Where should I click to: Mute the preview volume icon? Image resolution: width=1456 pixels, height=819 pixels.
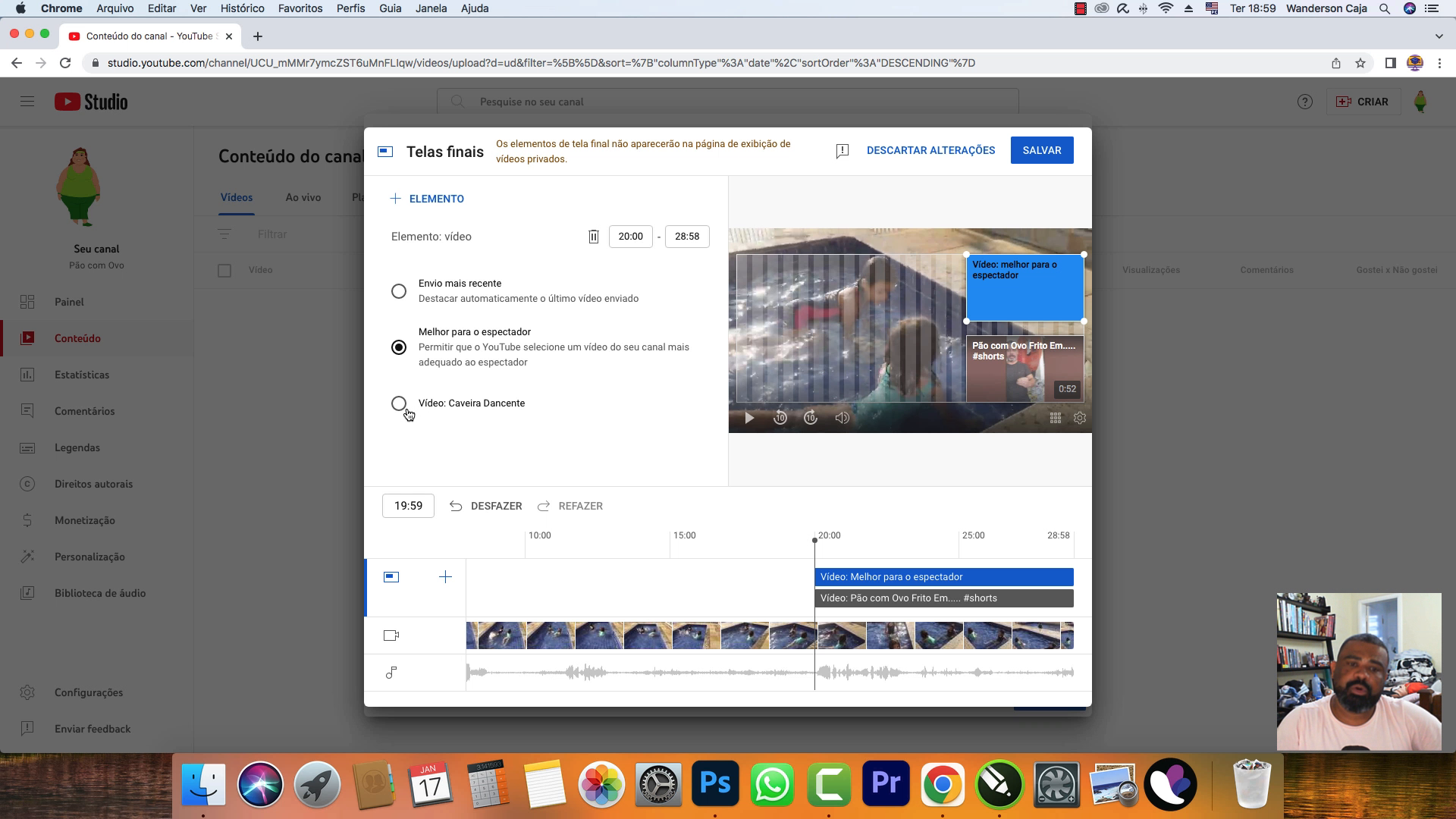(x=842, y=418)
